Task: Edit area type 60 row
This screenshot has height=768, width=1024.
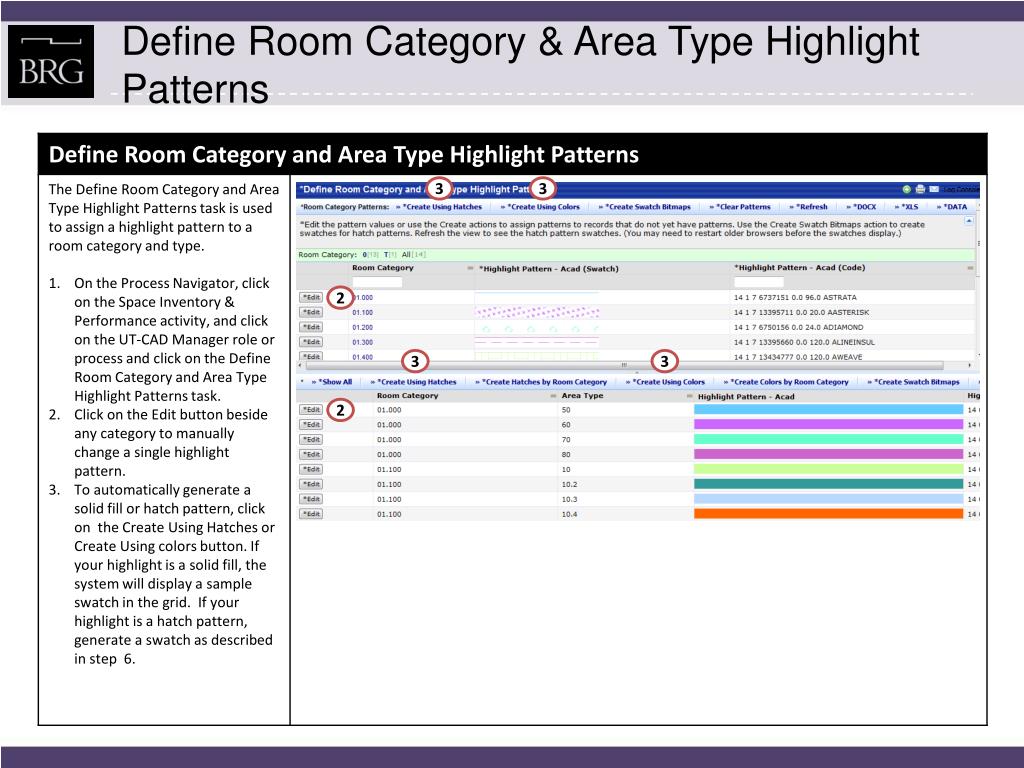Action: pyautogui.click(x=311, y=424)
